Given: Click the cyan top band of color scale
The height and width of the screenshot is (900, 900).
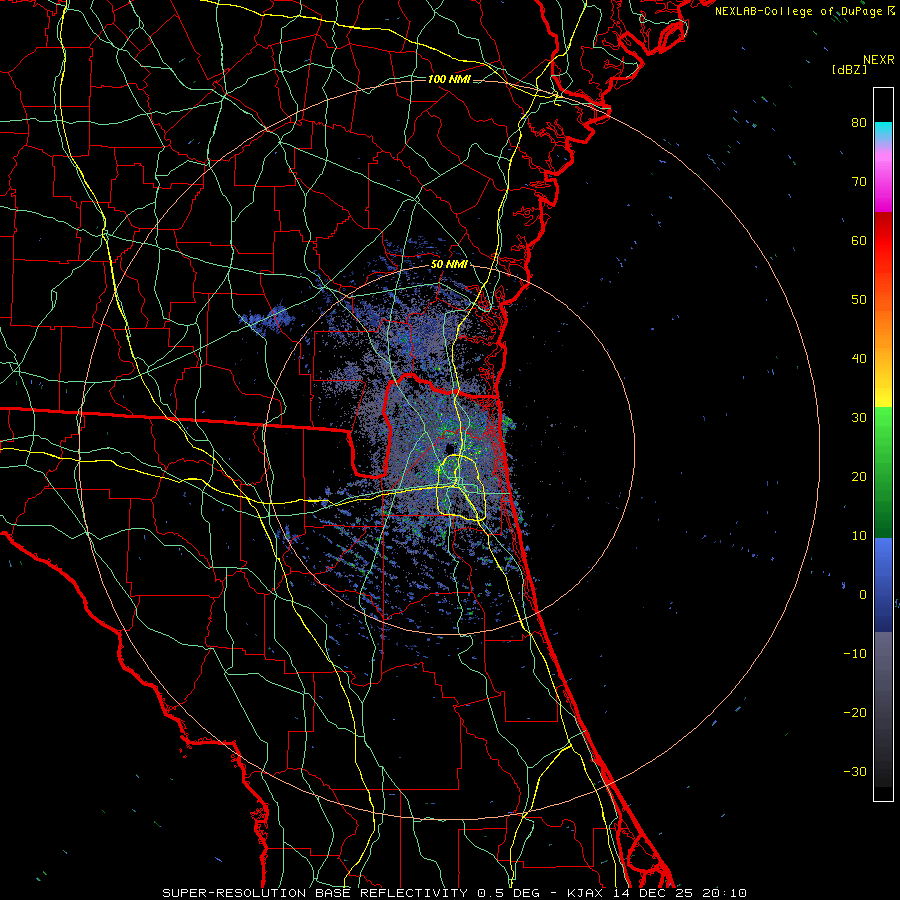Looking at the screenshot, I should (x=883, y=131).
